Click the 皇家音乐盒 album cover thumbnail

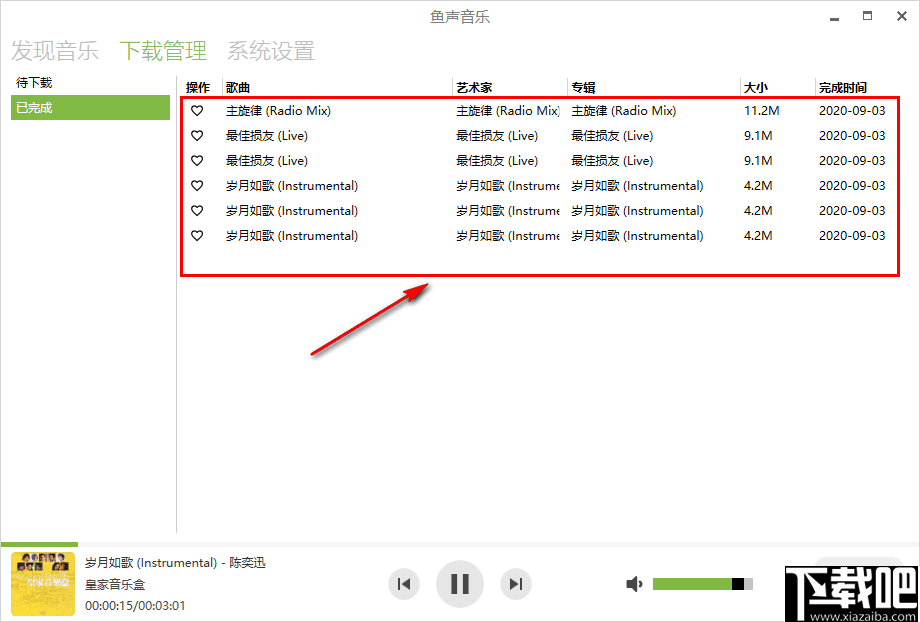click(x=43, y=583)
